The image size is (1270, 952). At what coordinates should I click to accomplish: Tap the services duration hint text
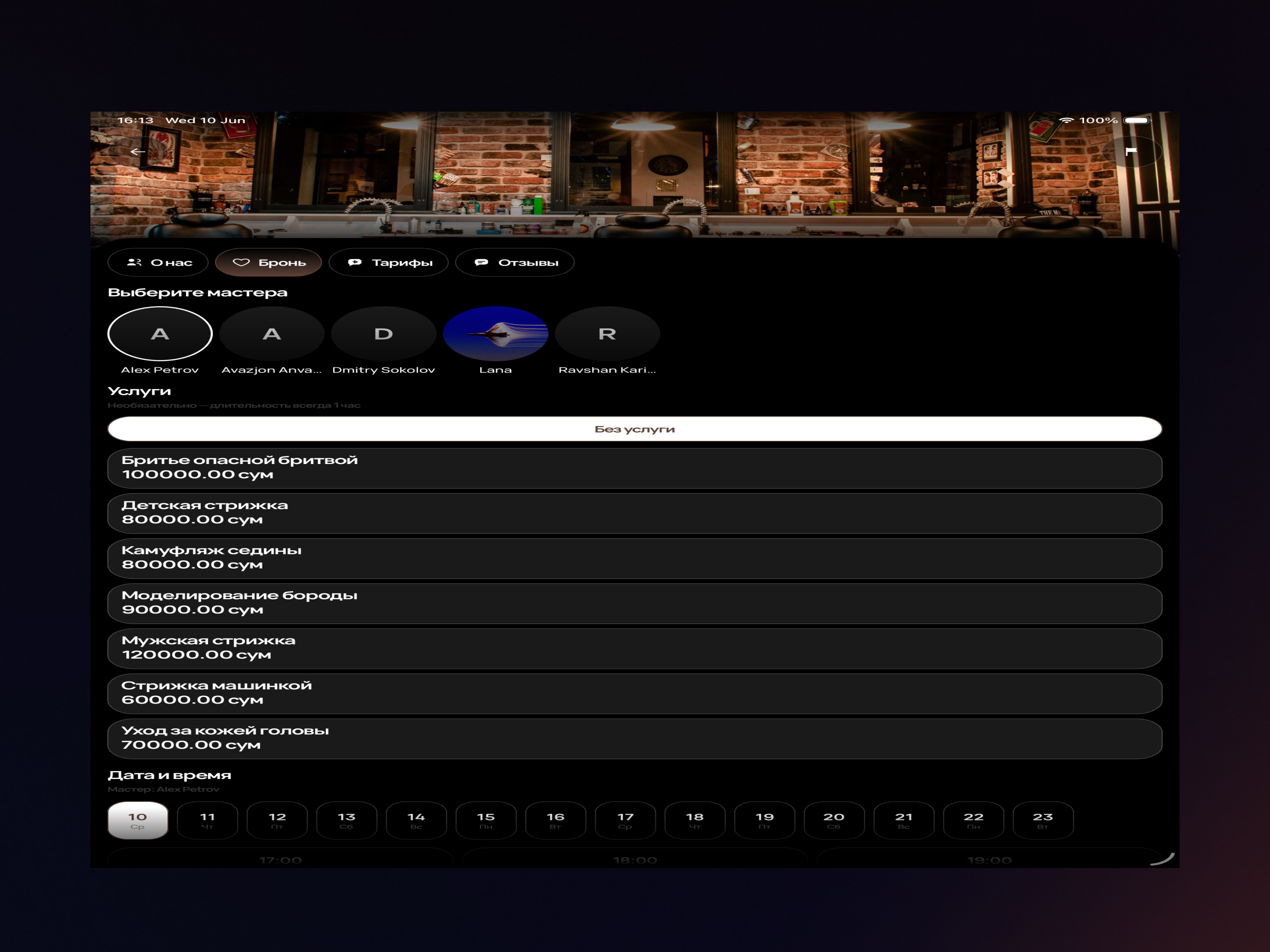click(x=234, y=406)
